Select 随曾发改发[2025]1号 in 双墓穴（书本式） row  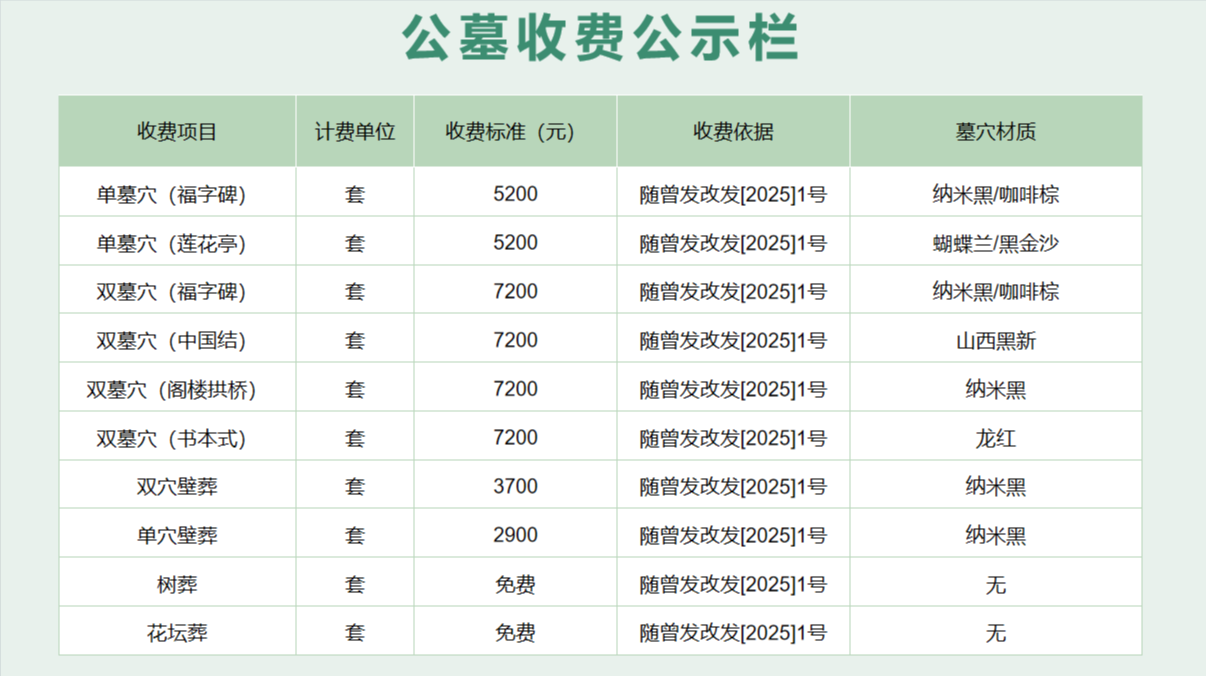733,436
